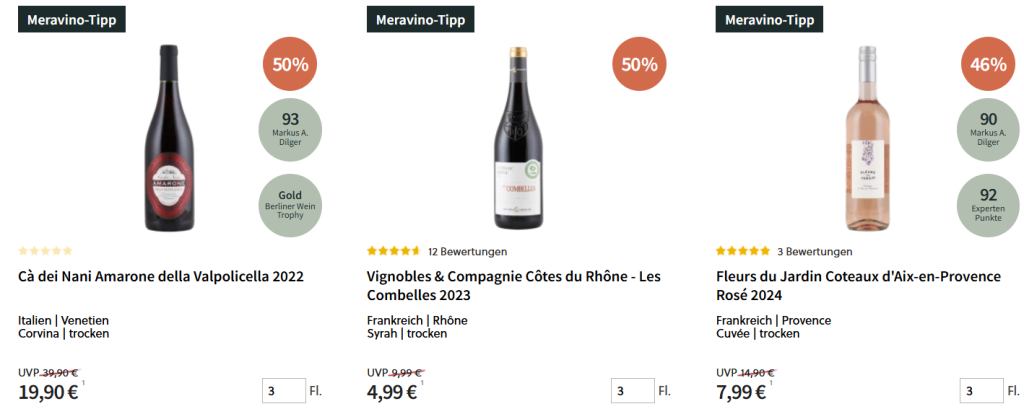
Task: Click the 50% discount badge on the Amarone
Action: [290, 64]
